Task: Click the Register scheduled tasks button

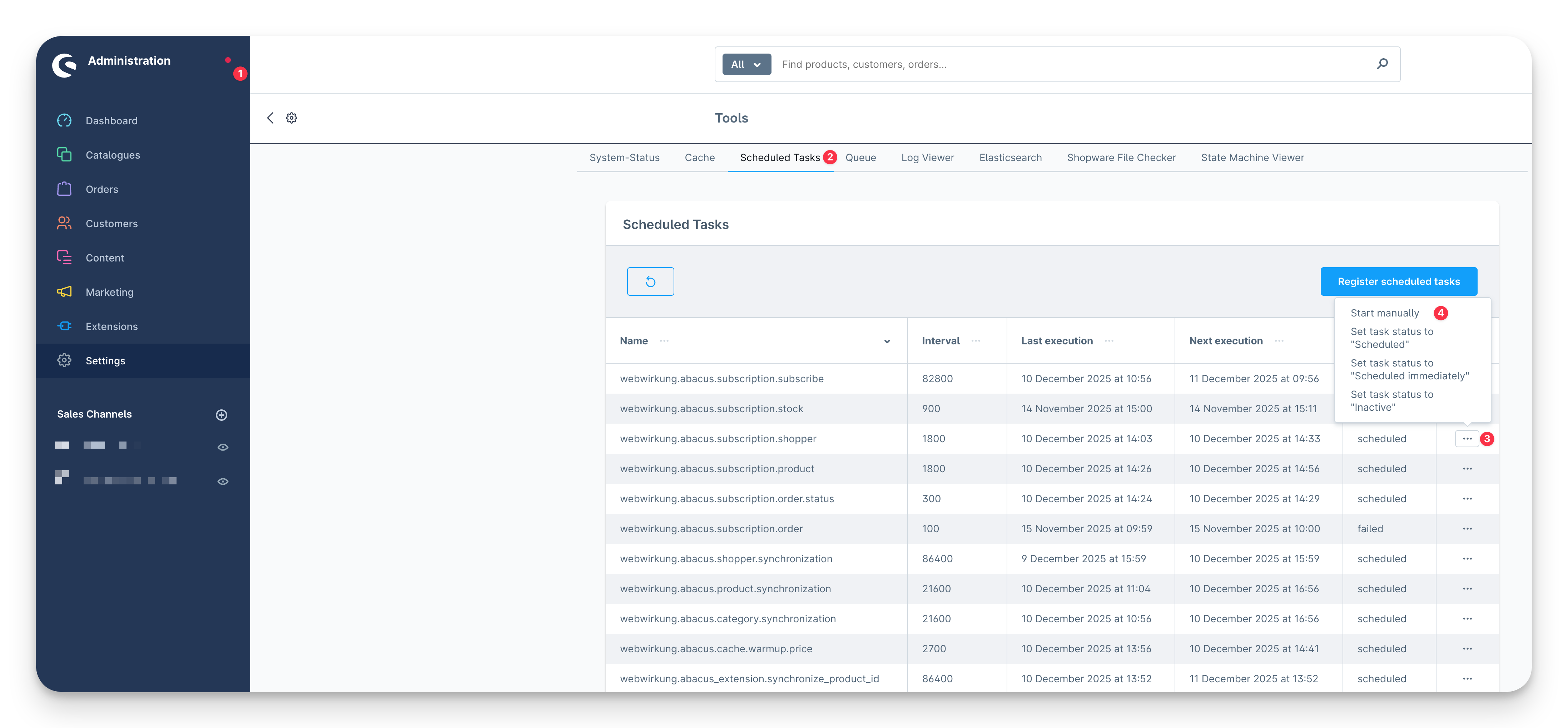Action: click(1398, 281)
